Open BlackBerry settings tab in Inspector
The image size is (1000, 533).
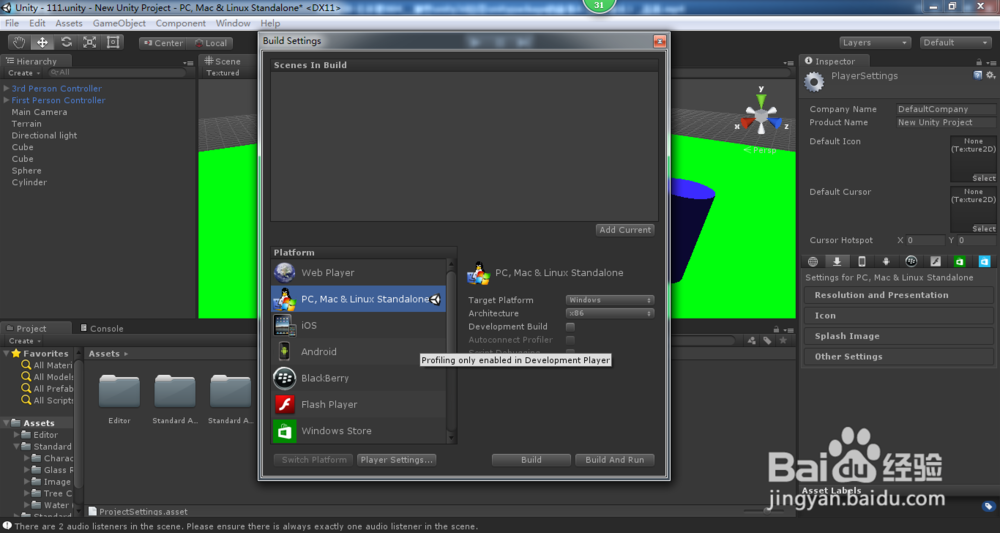coord(911,261)
